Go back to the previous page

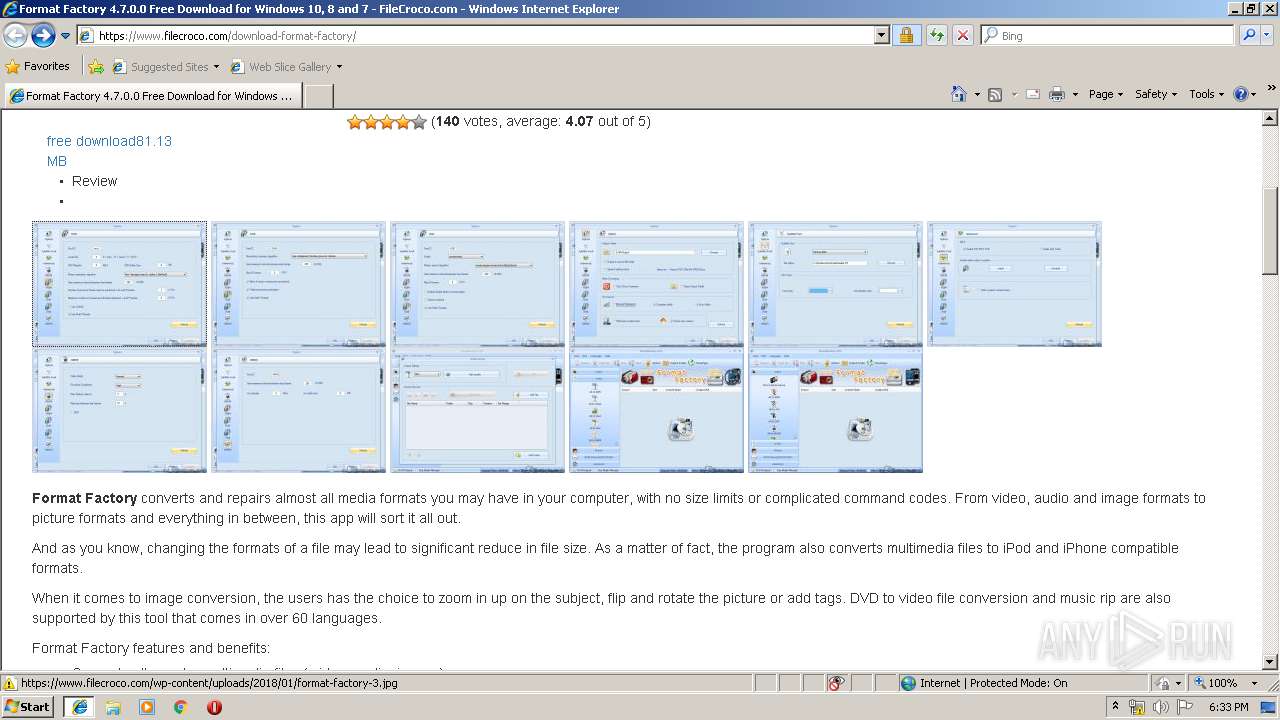pos(15,35)
